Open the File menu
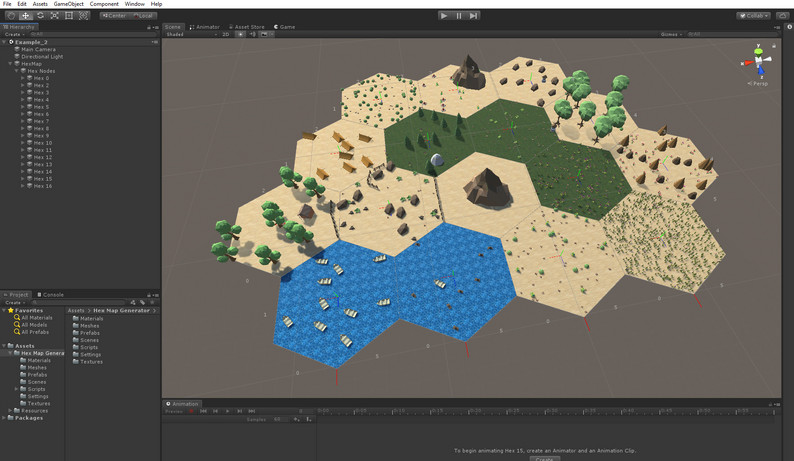This screenshot has height=461, width=794. tap(7, 4)
